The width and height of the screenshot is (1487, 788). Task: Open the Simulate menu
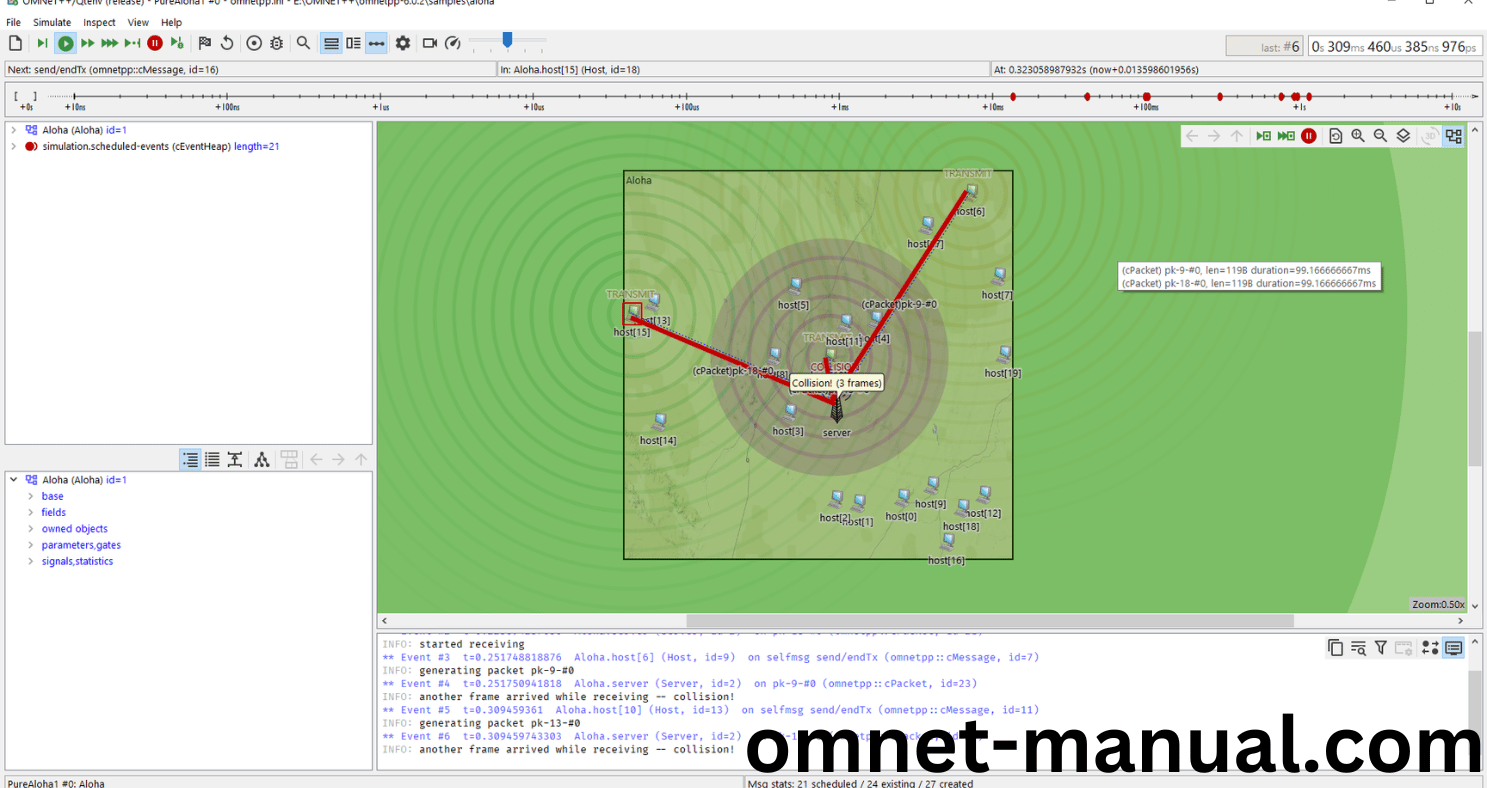coord(52,22)
